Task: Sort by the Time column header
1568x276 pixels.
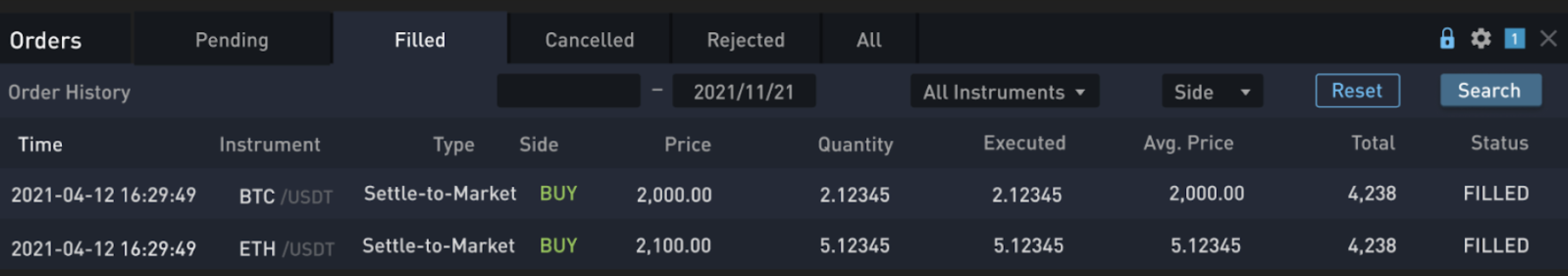Action: pos(40,144)
